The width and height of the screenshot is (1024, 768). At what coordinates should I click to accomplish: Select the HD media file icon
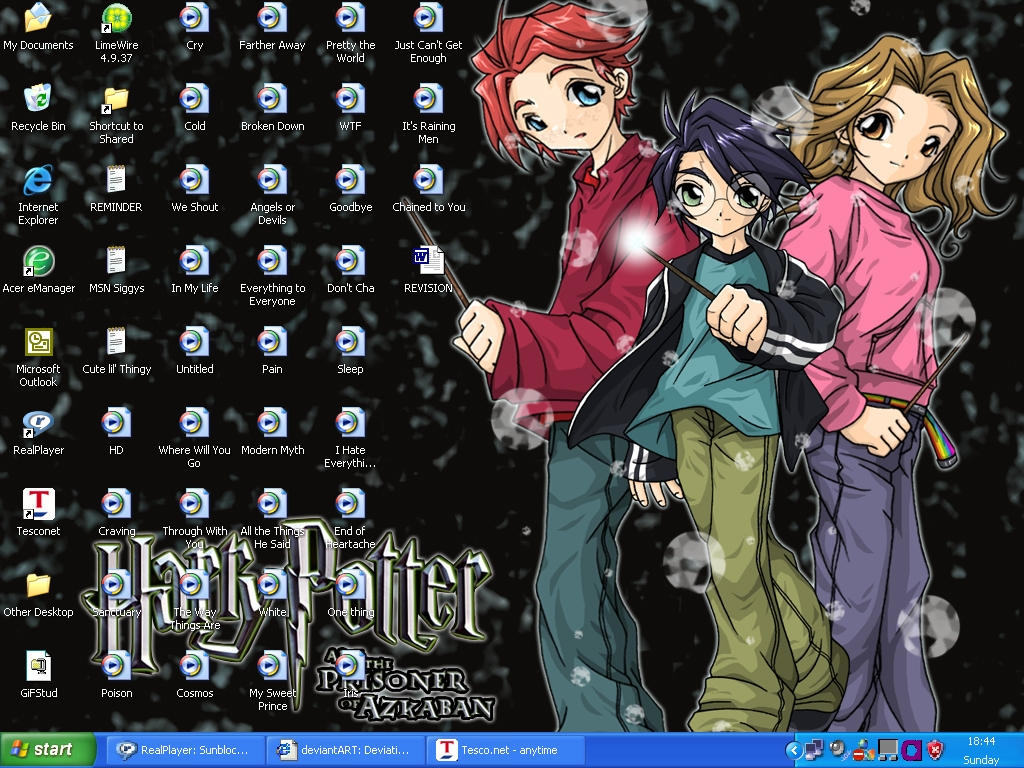[x=116, y=423]
